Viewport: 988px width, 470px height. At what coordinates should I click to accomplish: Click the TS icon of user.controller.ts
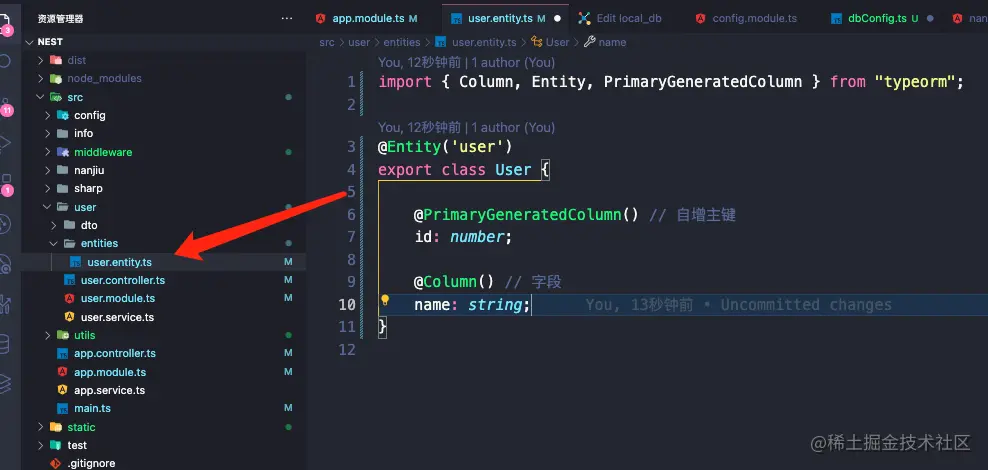(69, 280)
